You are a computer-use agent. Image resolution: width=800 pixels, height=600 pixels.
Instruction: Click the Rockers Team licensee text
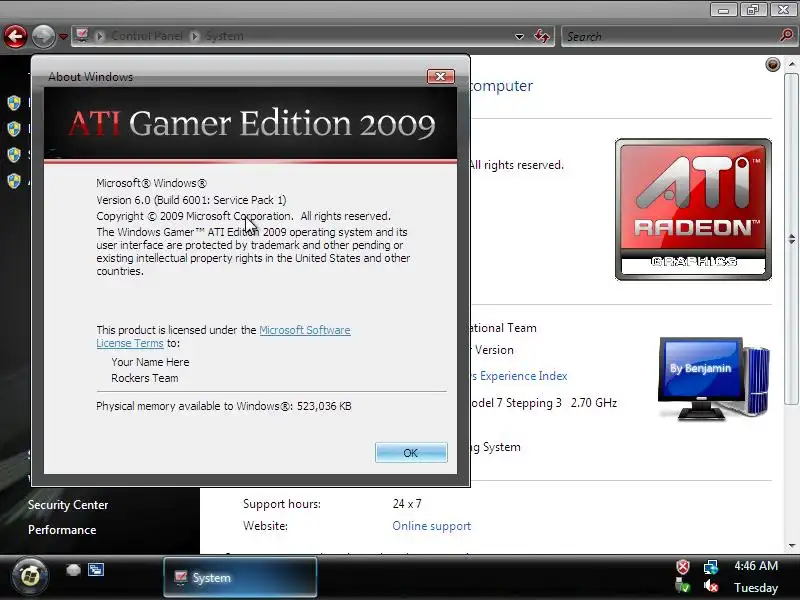[145, 378]
